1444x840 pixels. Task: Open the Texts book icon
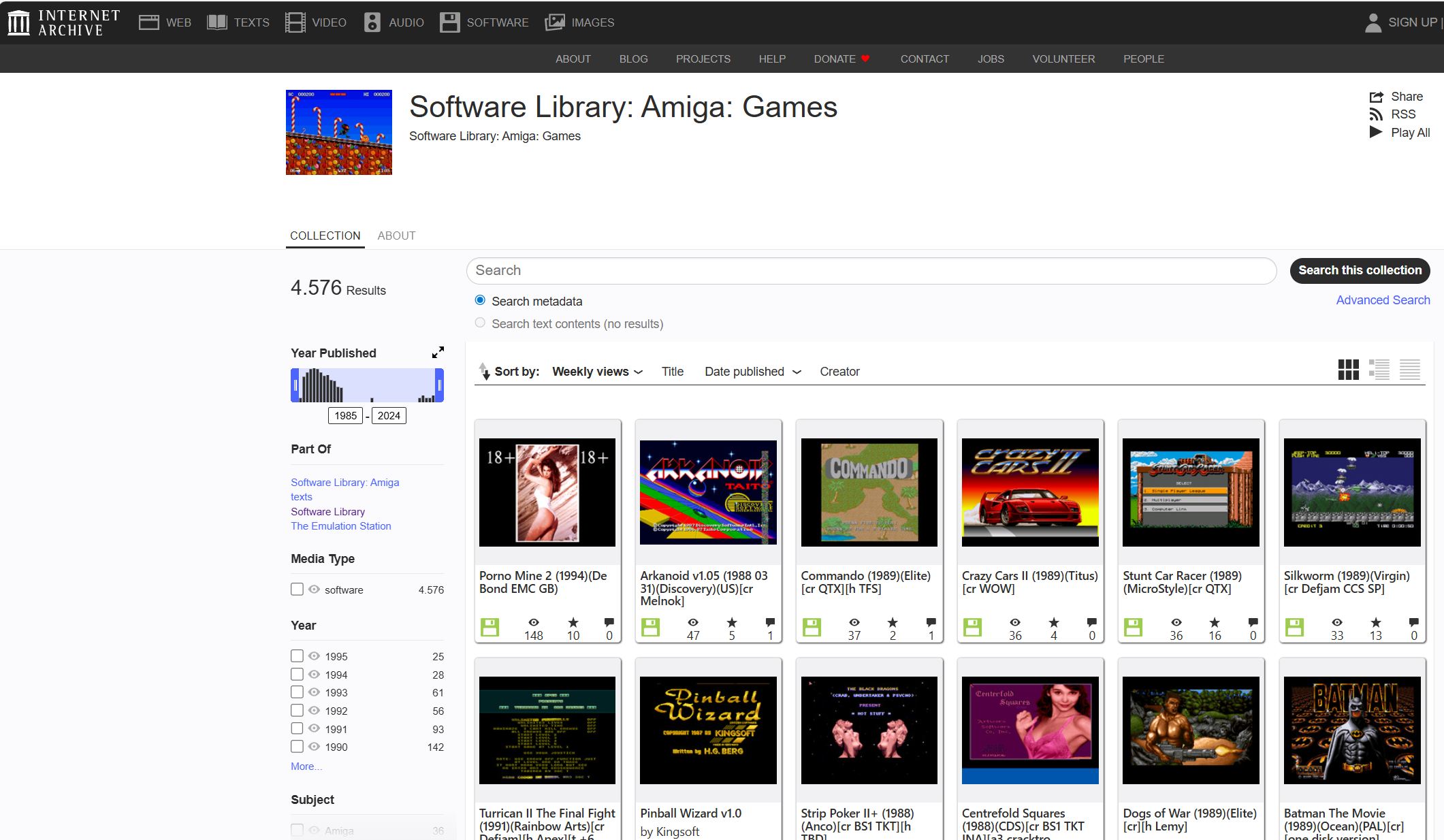[216, 22]
